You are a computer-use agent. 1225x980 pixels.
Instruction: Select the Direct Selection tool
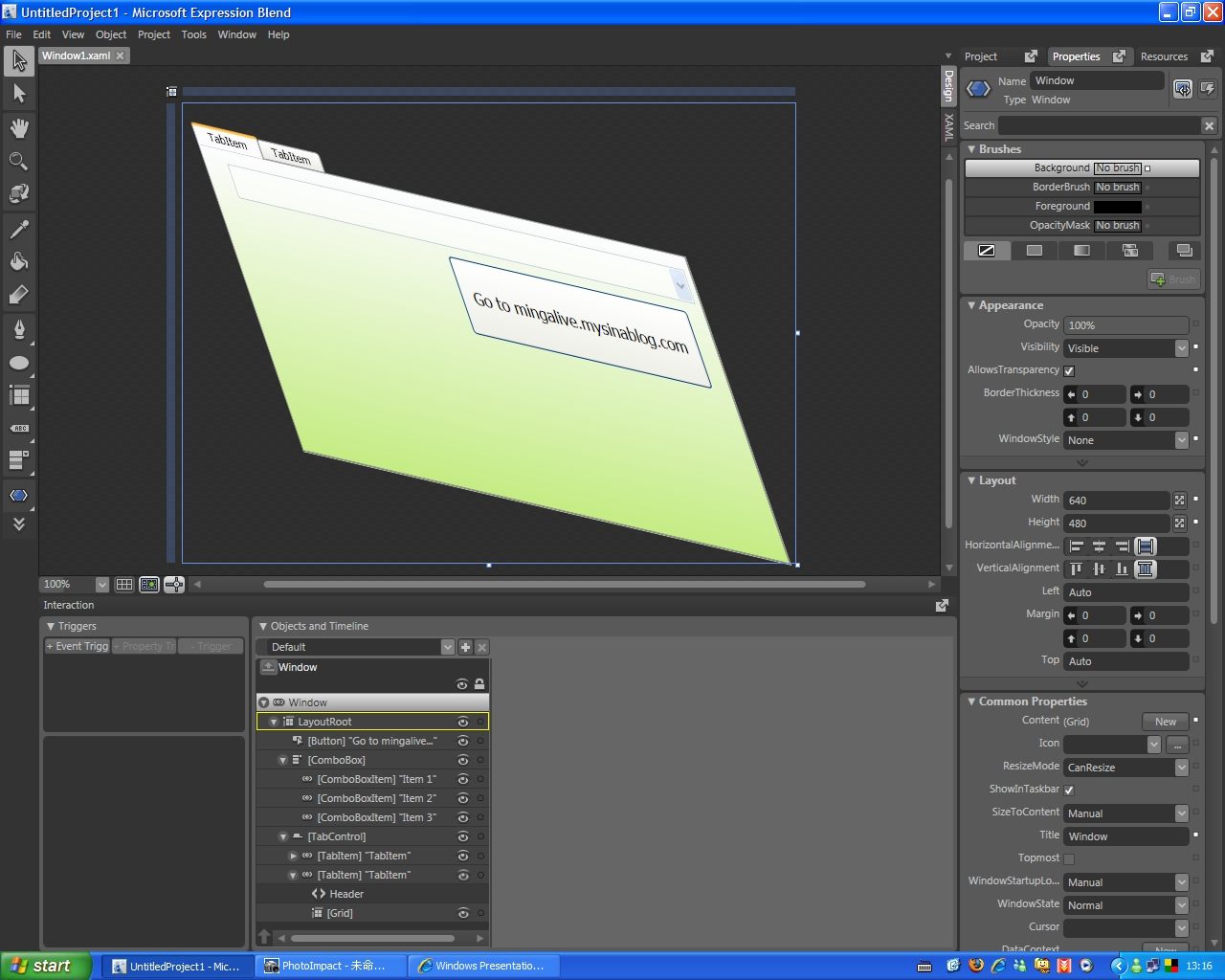pyautogui.click(x=19, y=94)
